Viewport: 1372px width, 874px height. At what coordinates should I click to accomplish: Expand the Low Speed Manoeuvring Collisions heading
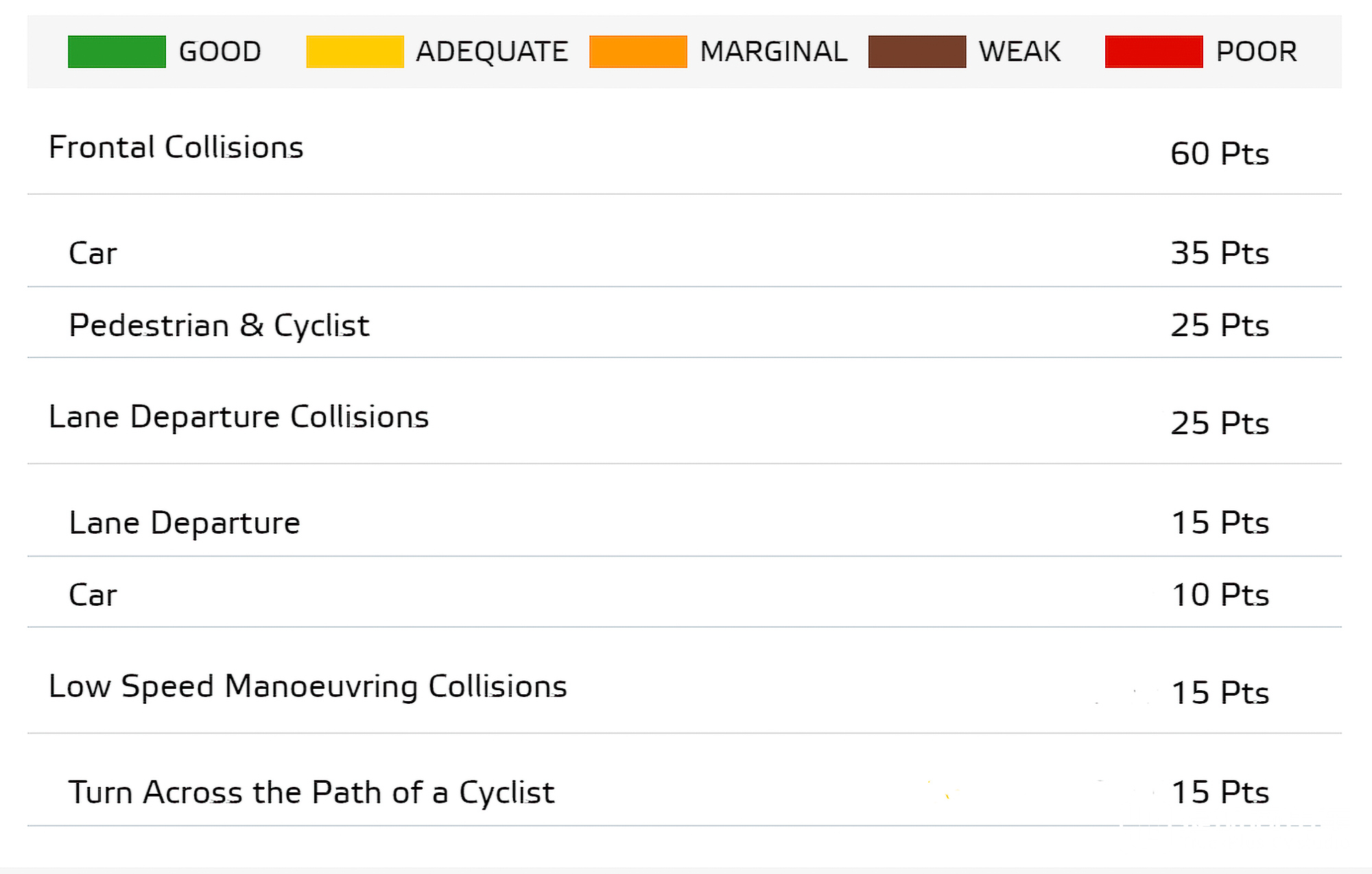coord(307,686)
